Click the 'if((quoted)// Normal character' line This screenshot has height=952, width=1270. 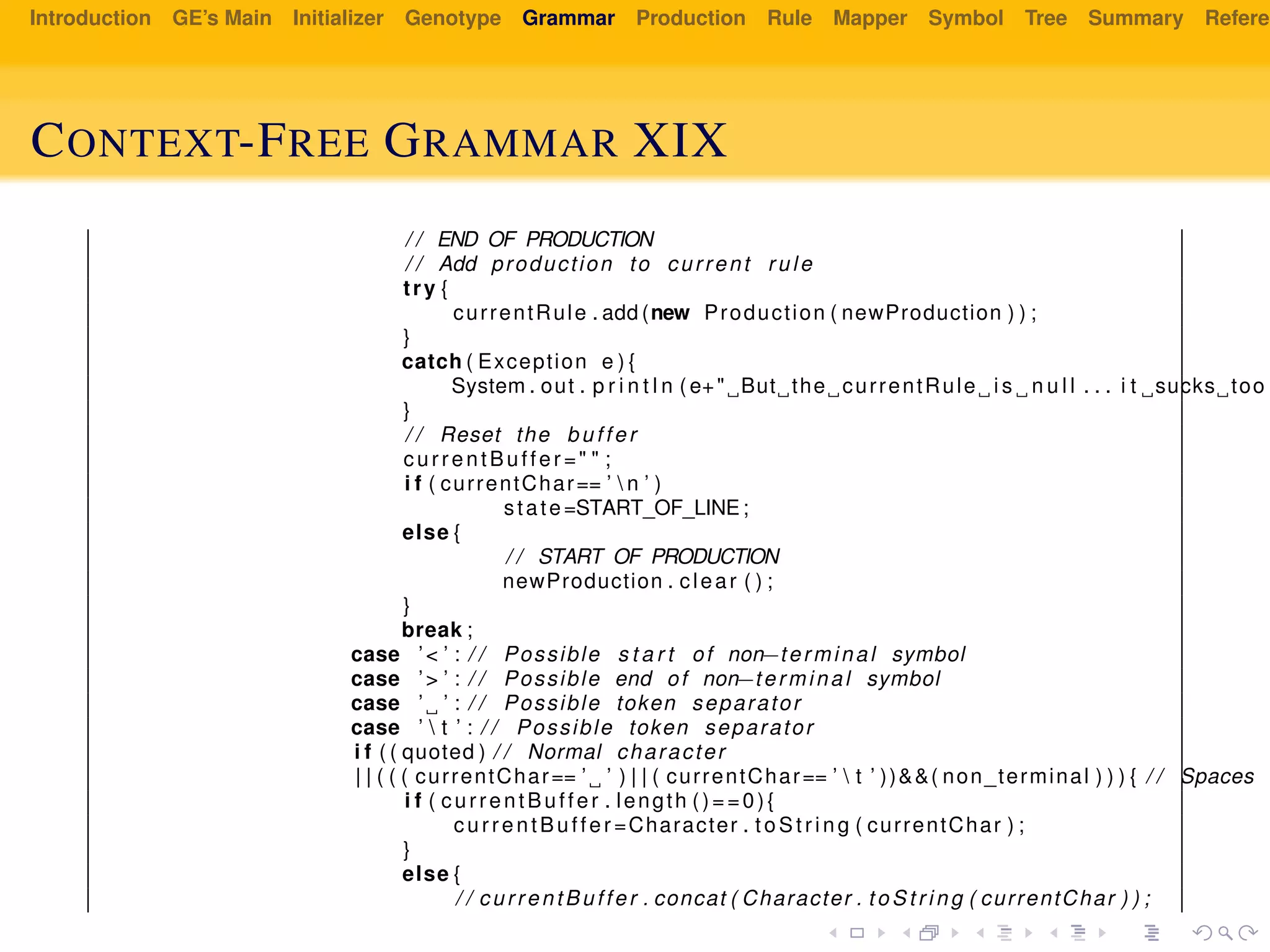[x=540, y=752]
